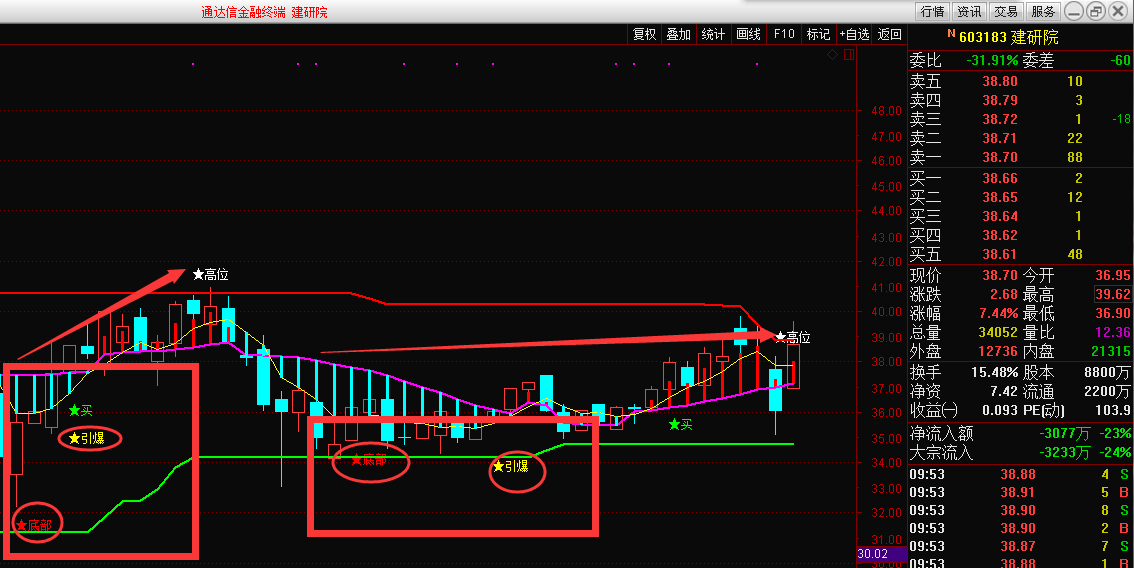Switch to the 资讯 tab
1134x568 pixels.
tap(969, 12)
